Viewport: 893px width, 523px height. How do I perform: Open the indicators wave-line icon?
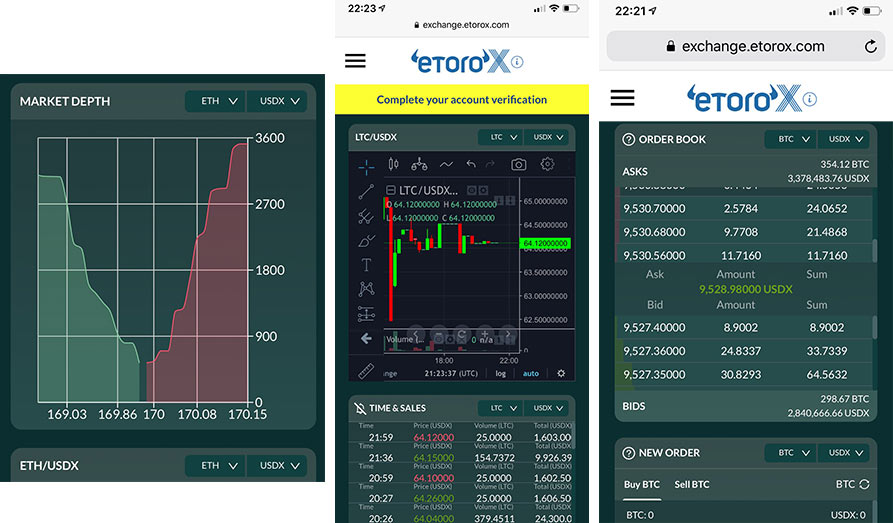[446, 165]
